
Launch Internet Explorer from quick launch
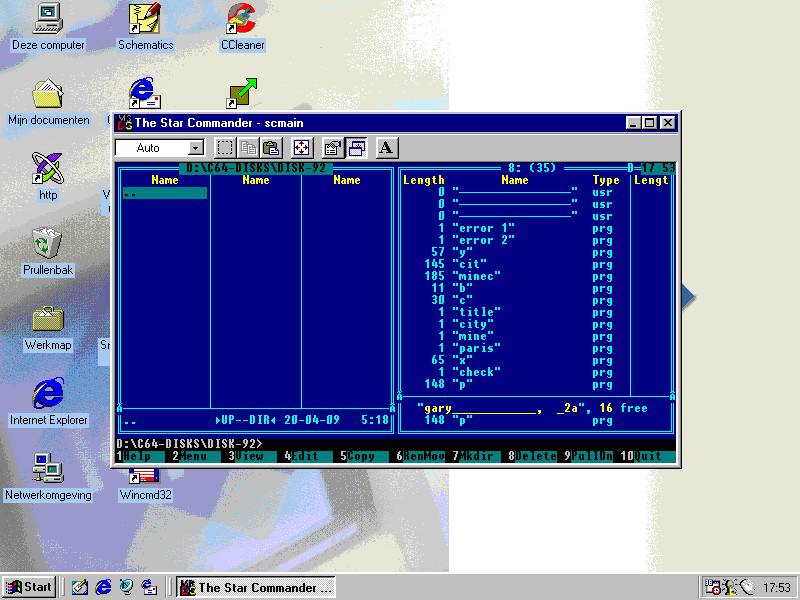103,587
